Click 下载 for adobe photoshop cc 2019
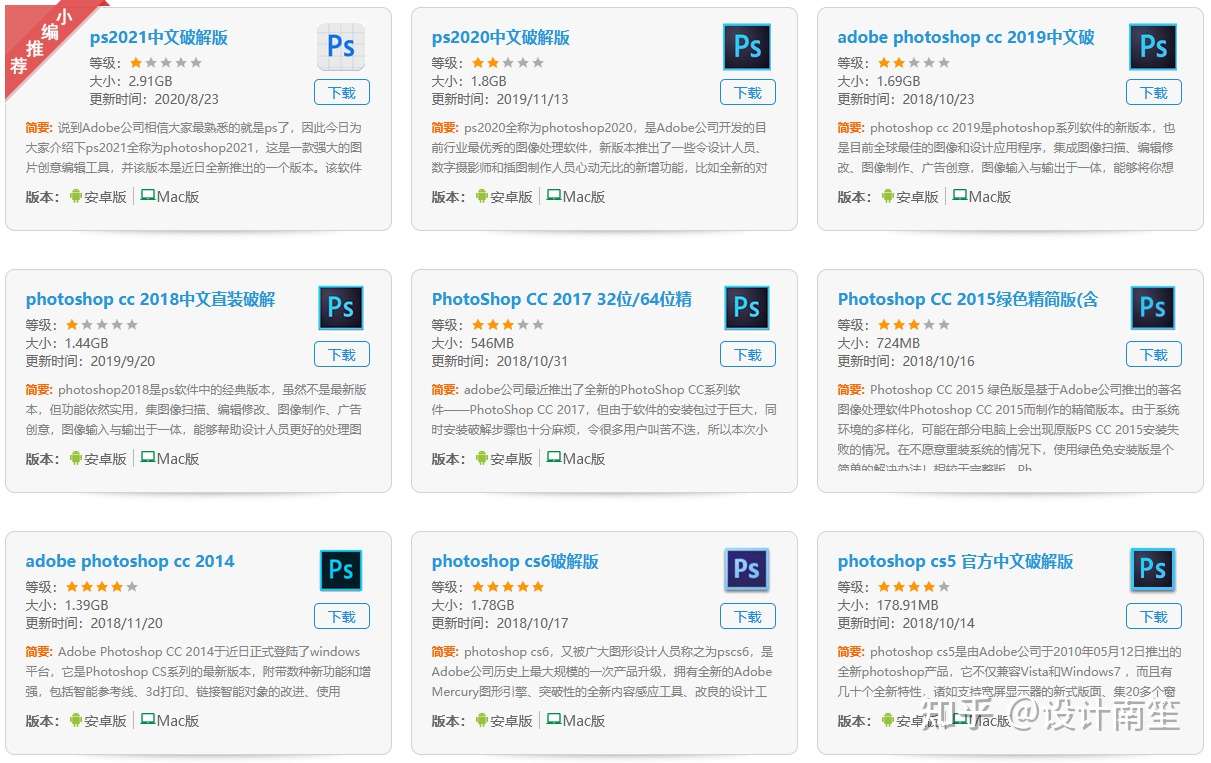The width and height of the screenshot is (1211, 763). tap(1154, 92)
